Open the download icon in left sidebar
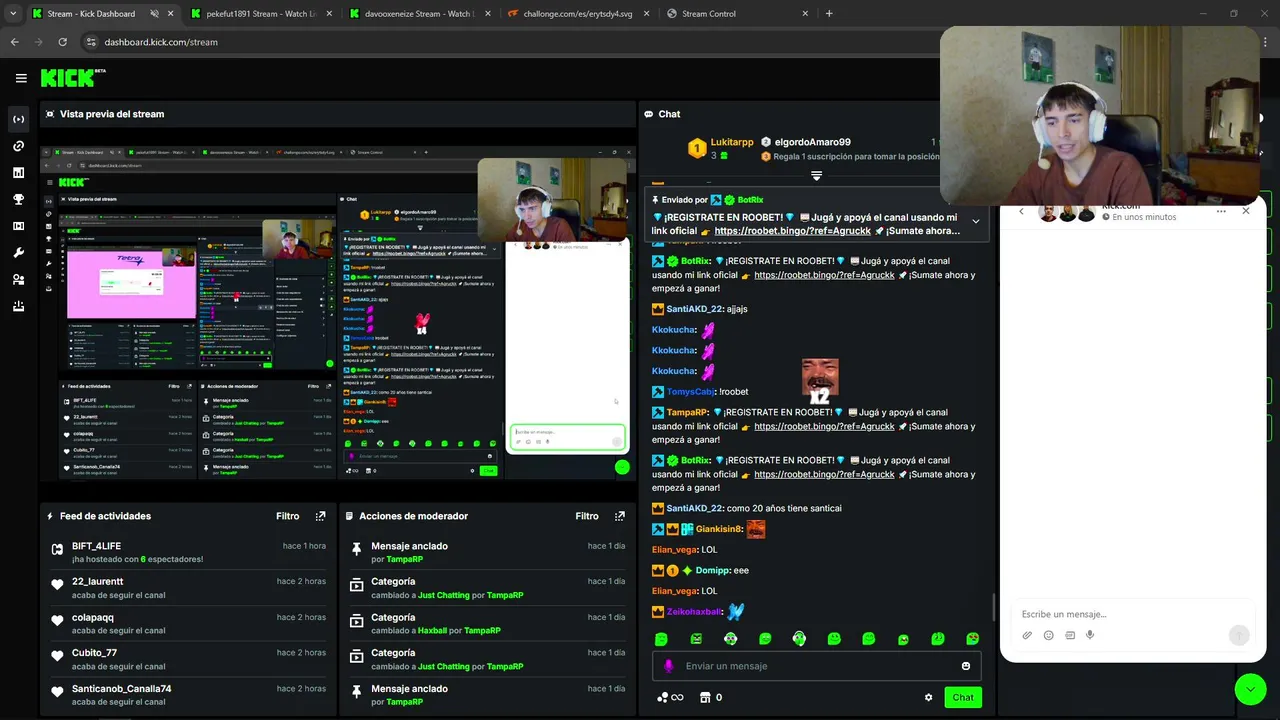This screenshot has height=720, width=1280. pos(18,307)
